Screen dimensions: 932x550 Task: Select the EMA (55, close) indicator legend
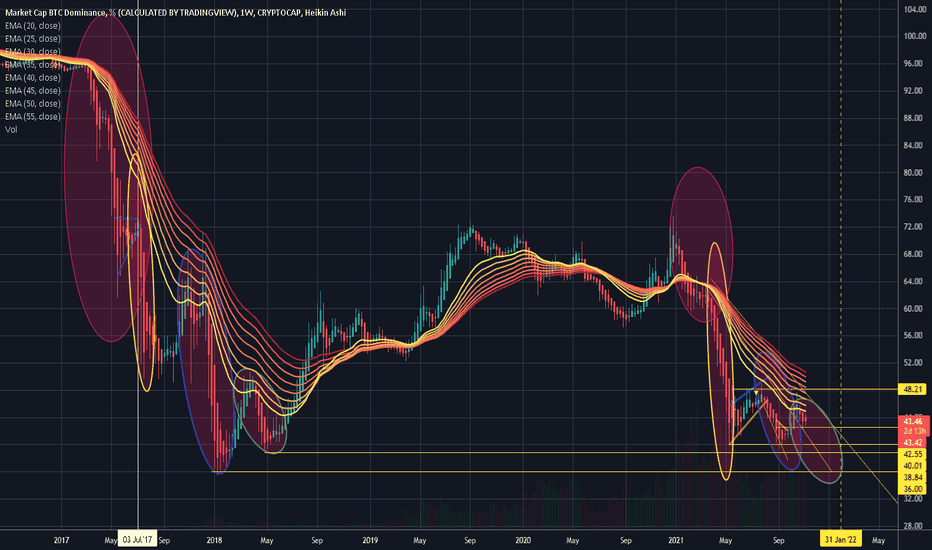click(33, 117)
